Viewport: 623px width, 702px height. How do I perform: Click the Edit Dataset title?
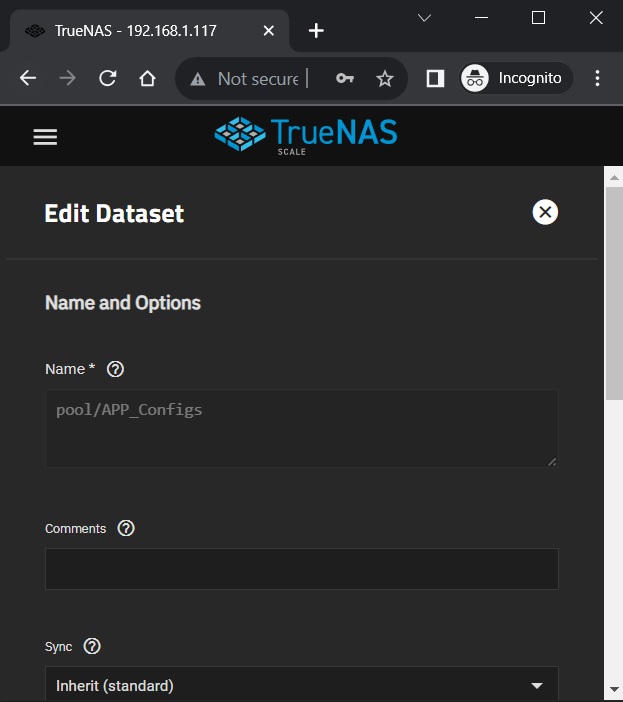[x=114, y=213]
